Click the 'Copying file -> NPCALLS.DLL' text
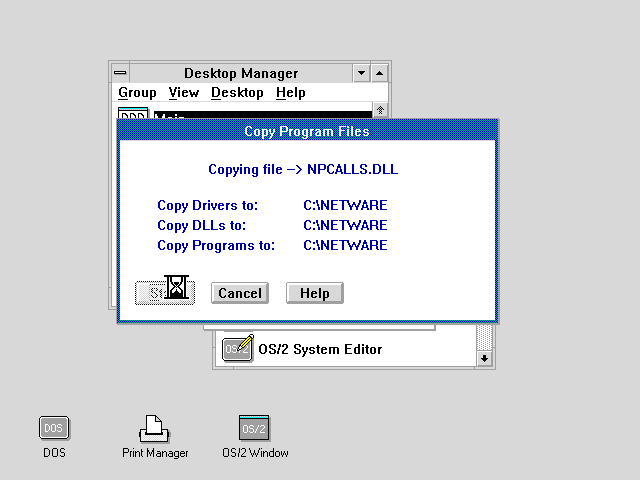This screenshot has width=640, height=480. pos(303,169)
